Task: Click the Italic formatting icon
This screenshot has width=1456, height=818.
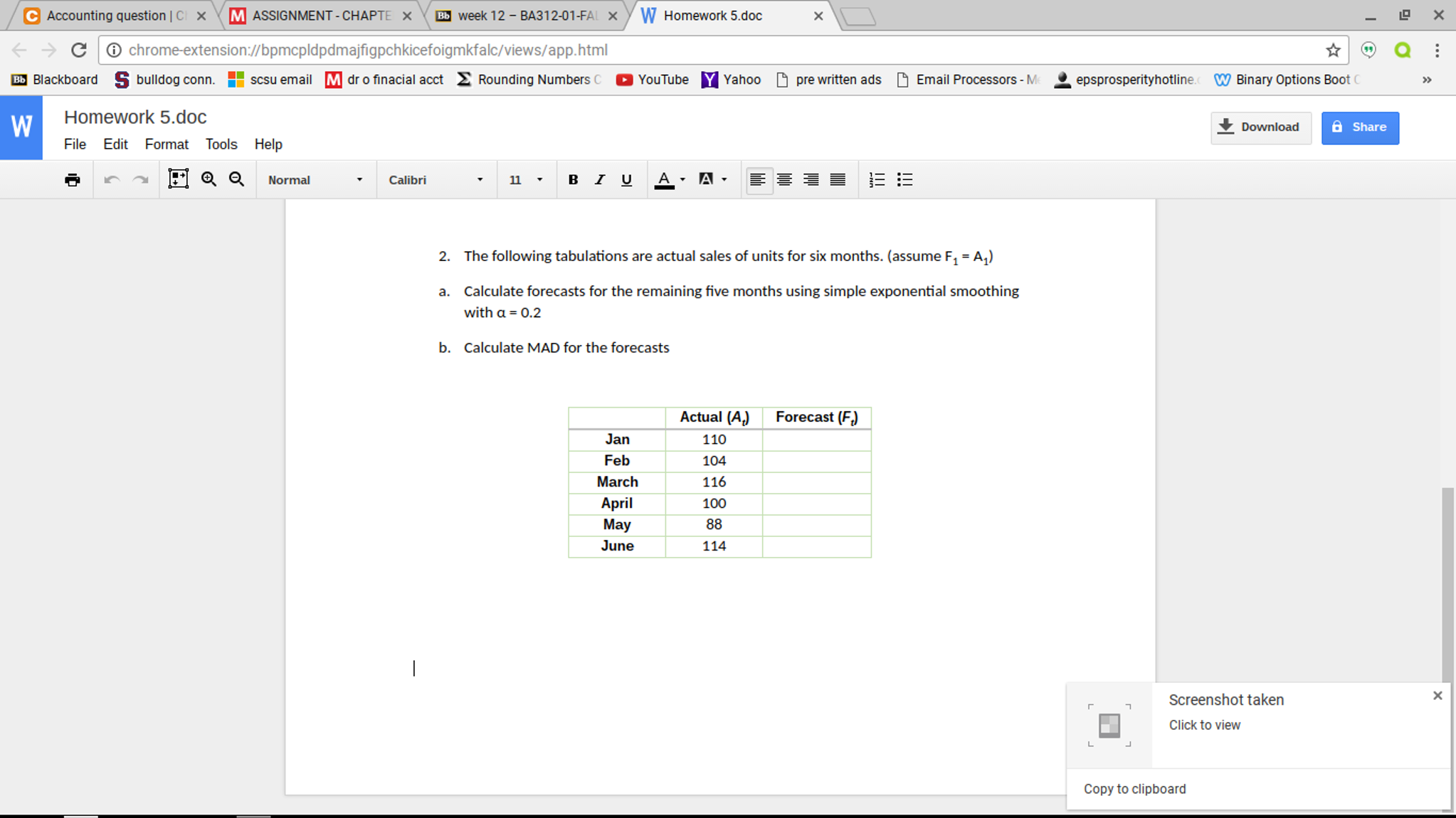Action: [x=598, y=179]
